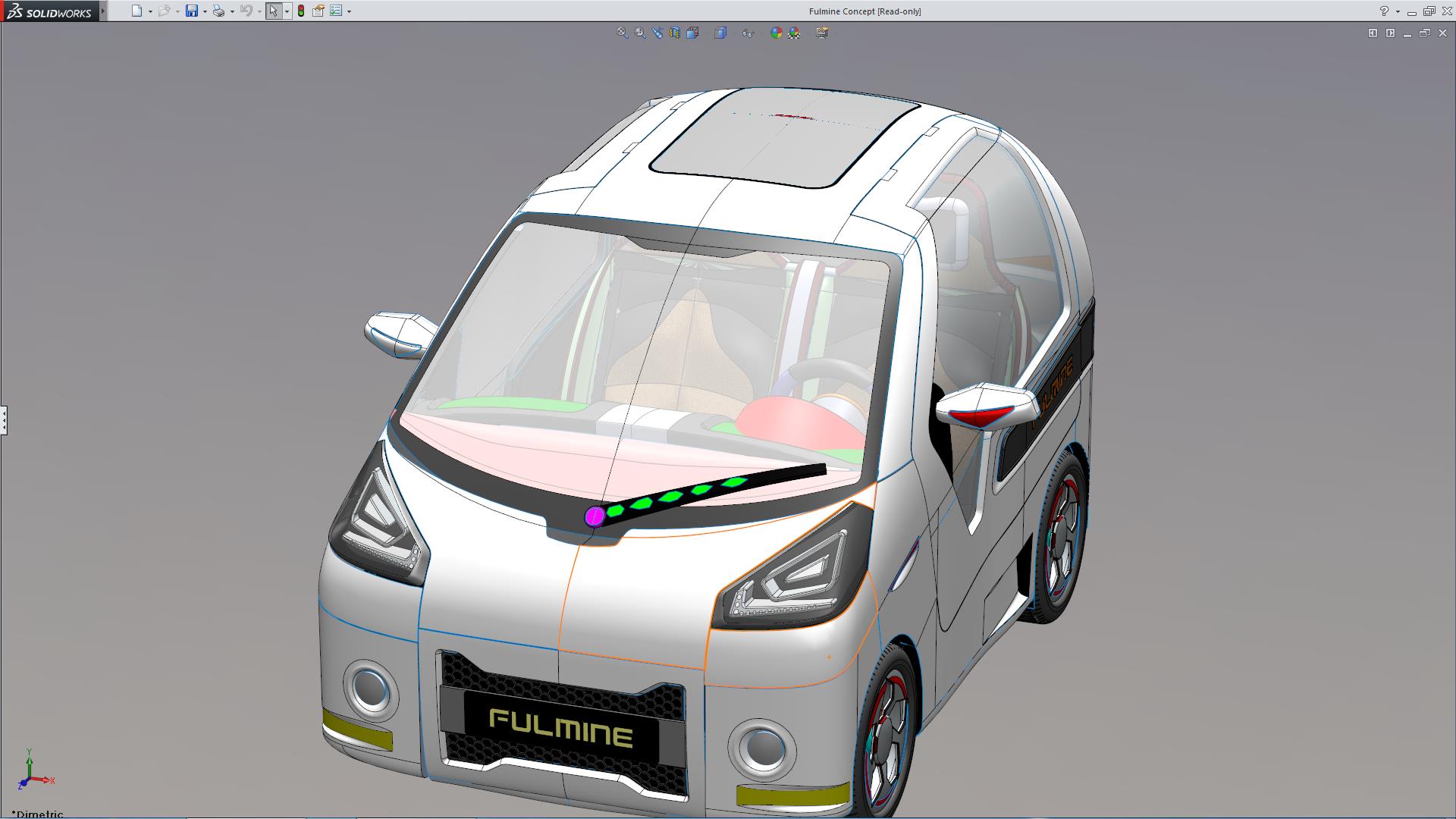
Task: Select the Zoom to Area tool
Action: pyautogui.click(x=640, y=33)
